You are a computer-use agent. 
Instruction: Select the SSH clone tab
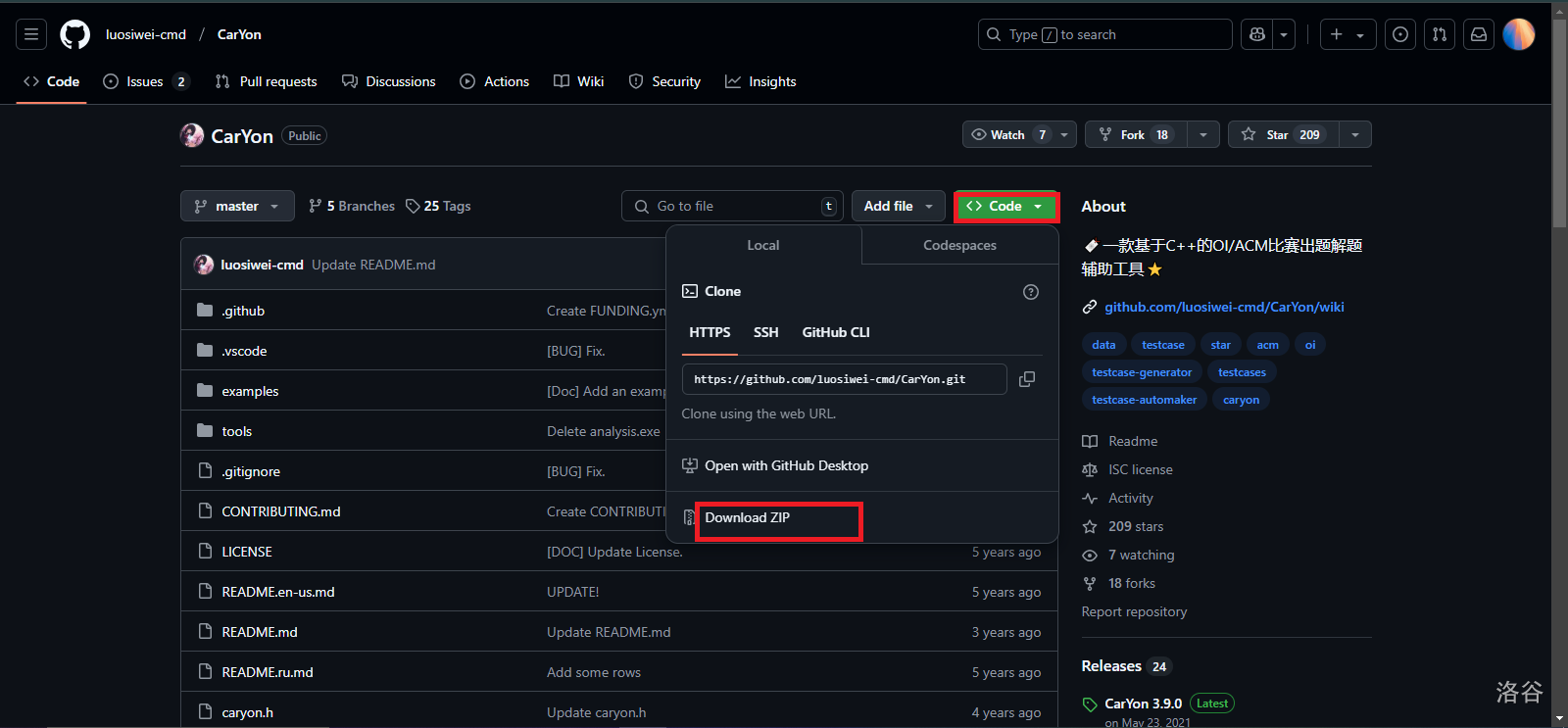click(x=765, y=332)
